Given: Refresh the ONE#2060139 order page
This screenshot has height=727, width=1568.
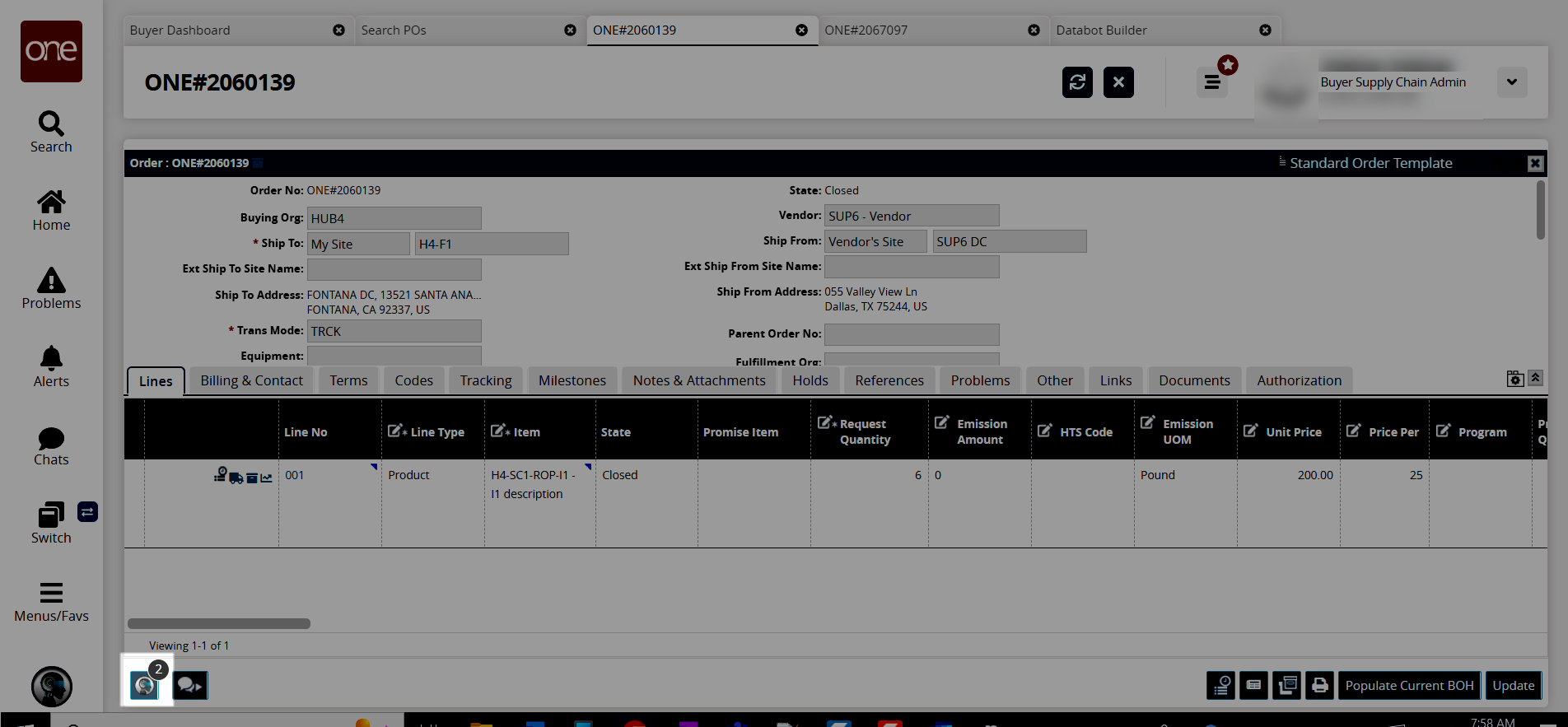Looking at the screenshot, I should [x=1077, y=82].
